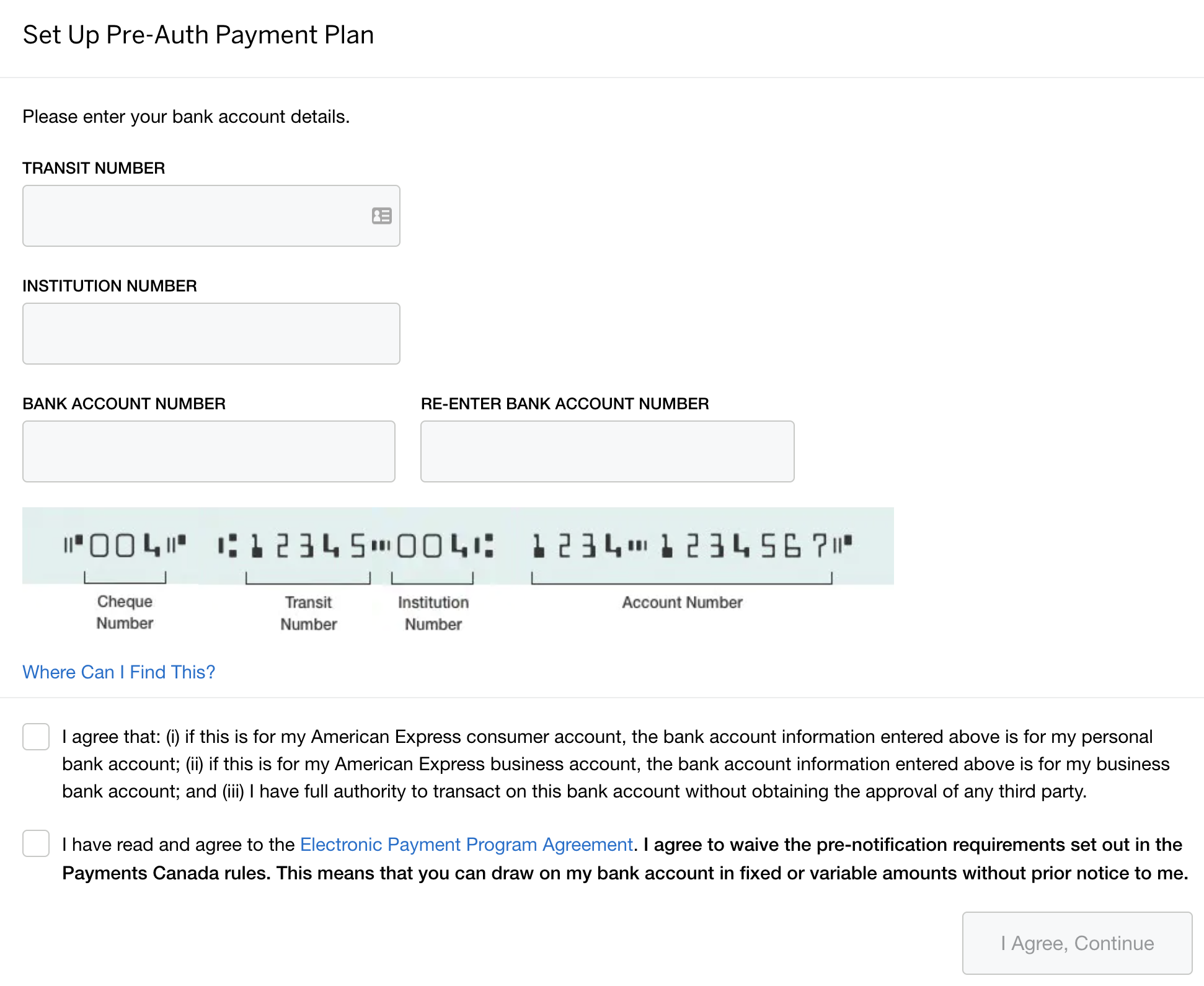The width and height of the screenshot is (1204, 986).
Task: Click the Re-Enter Bank Account Number field
Action: click(x=606, y=451)
